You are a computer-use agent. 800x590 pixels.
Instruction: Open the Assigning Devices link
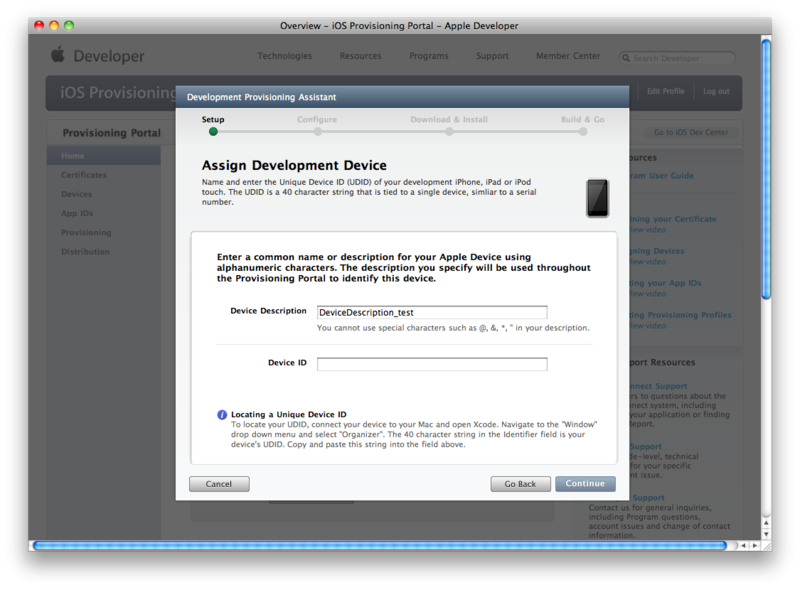coord(657,251)
